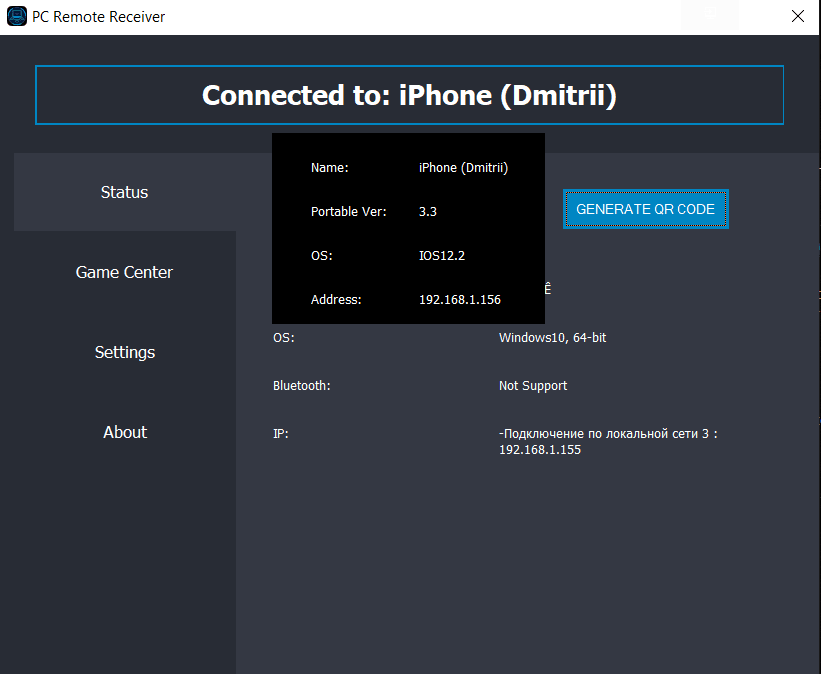821x674 pixels.
Task: Select the device name 'iPhone (Dmitrii)' in tooltip
Action: tap(463, 168)
